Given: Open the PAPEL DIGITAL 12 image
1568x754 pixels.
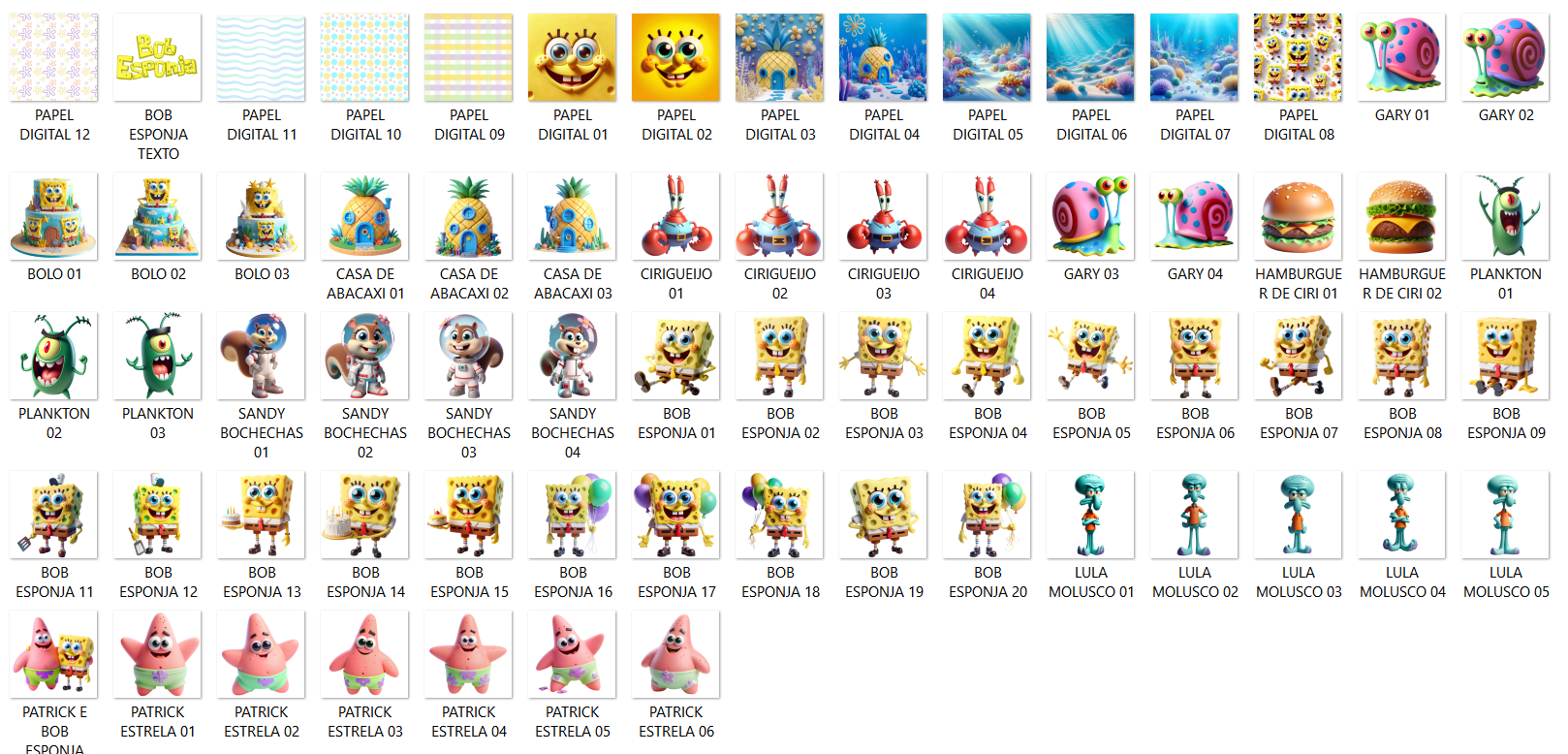Looking at the screenshot, I should [x=54, y=58].
